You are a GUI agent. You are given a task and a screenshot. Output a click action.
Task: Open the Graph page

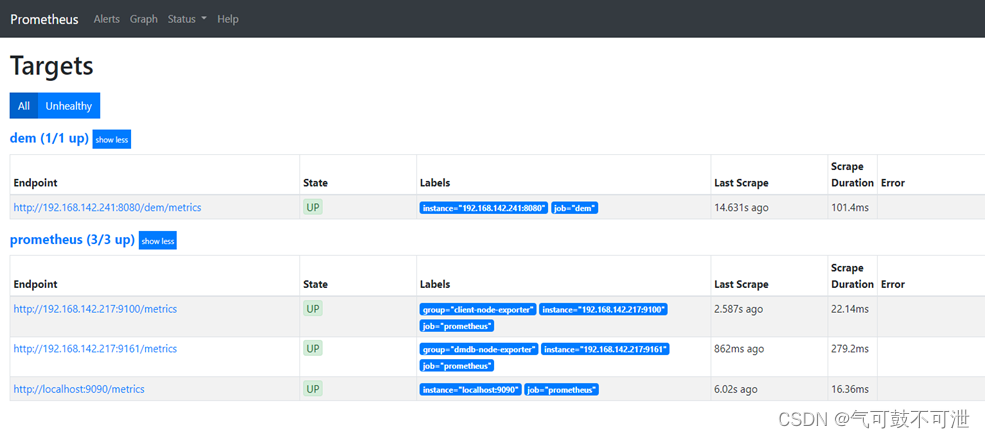click(144, 19)
